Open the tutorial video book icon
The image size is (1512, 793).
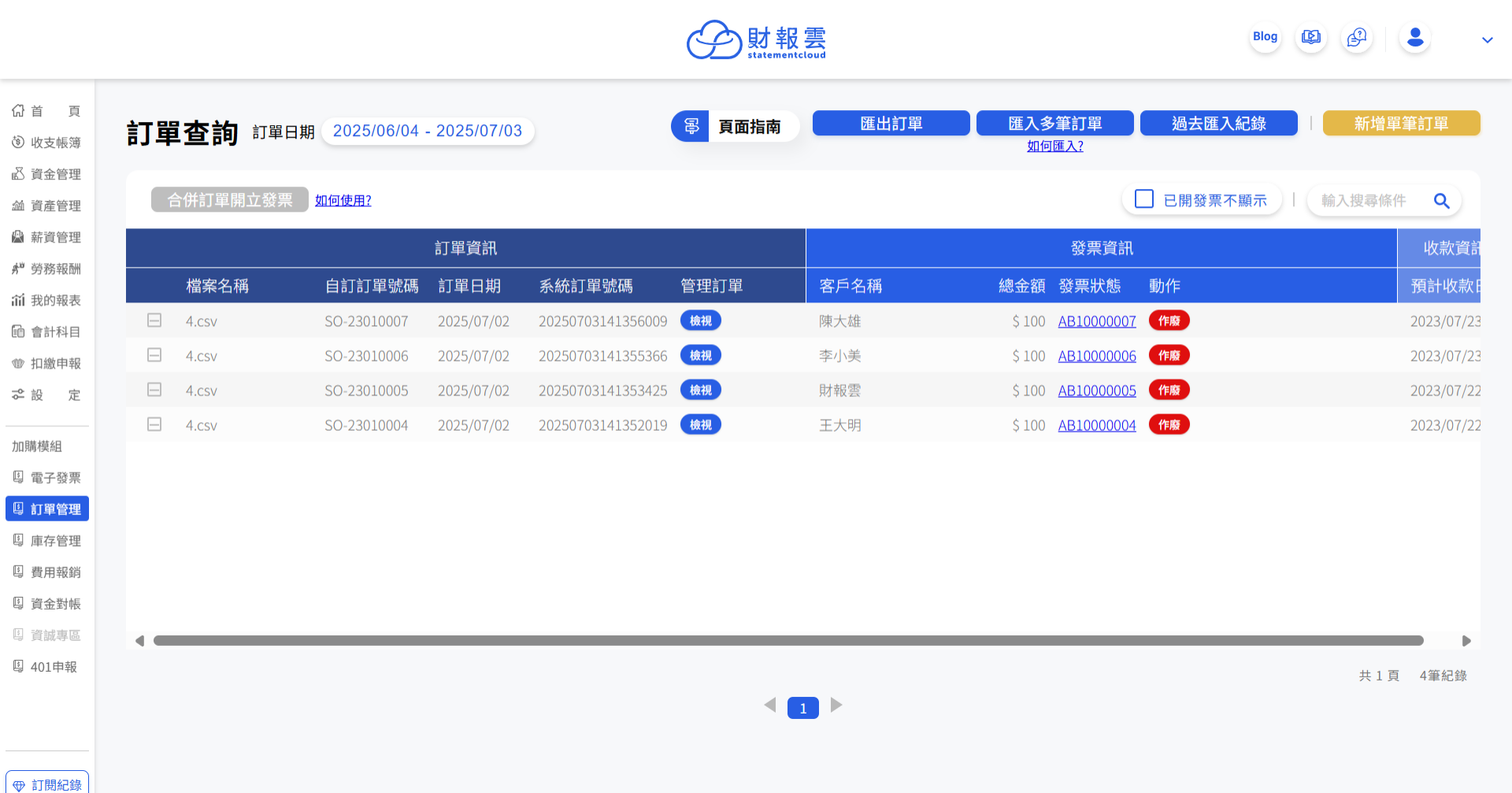[x=1310, y=37]
